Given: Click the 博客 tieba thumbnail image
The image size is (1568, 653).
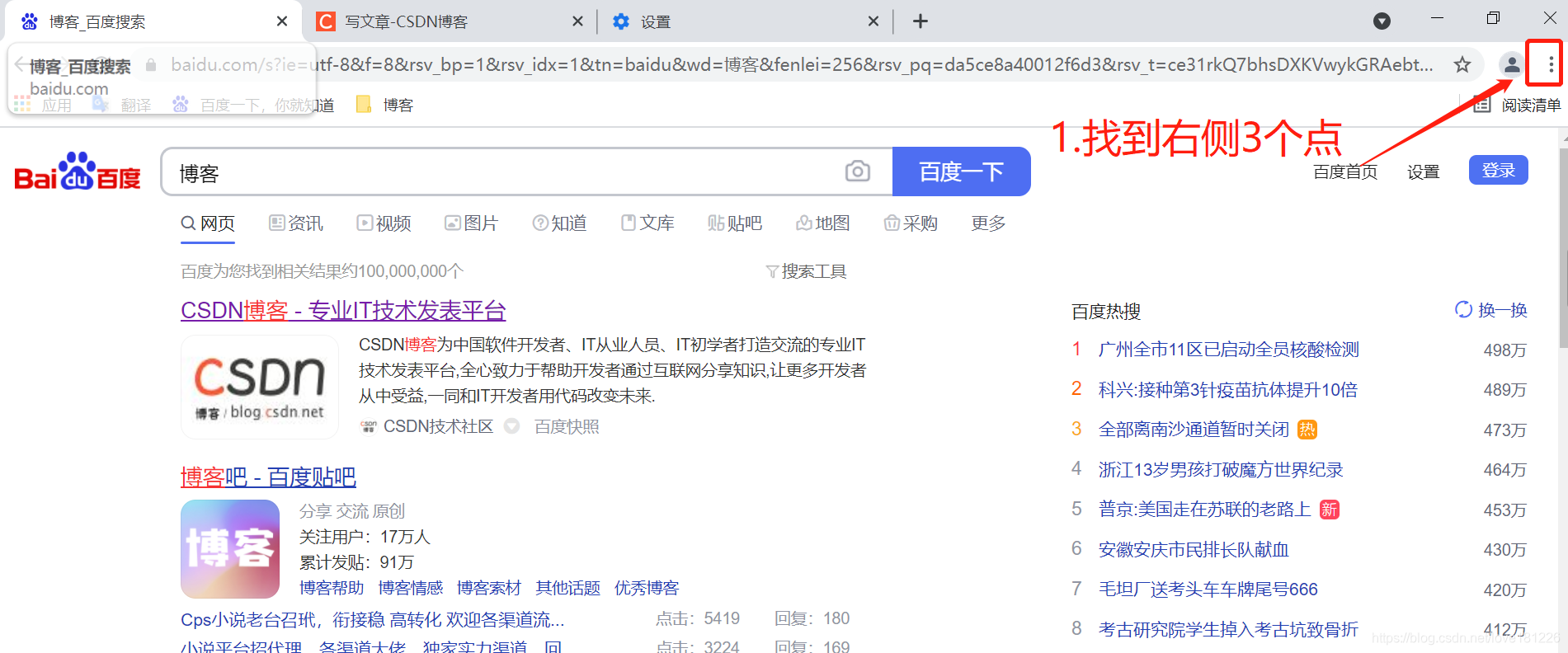Looking at the screenshot, I should point(230,549).
